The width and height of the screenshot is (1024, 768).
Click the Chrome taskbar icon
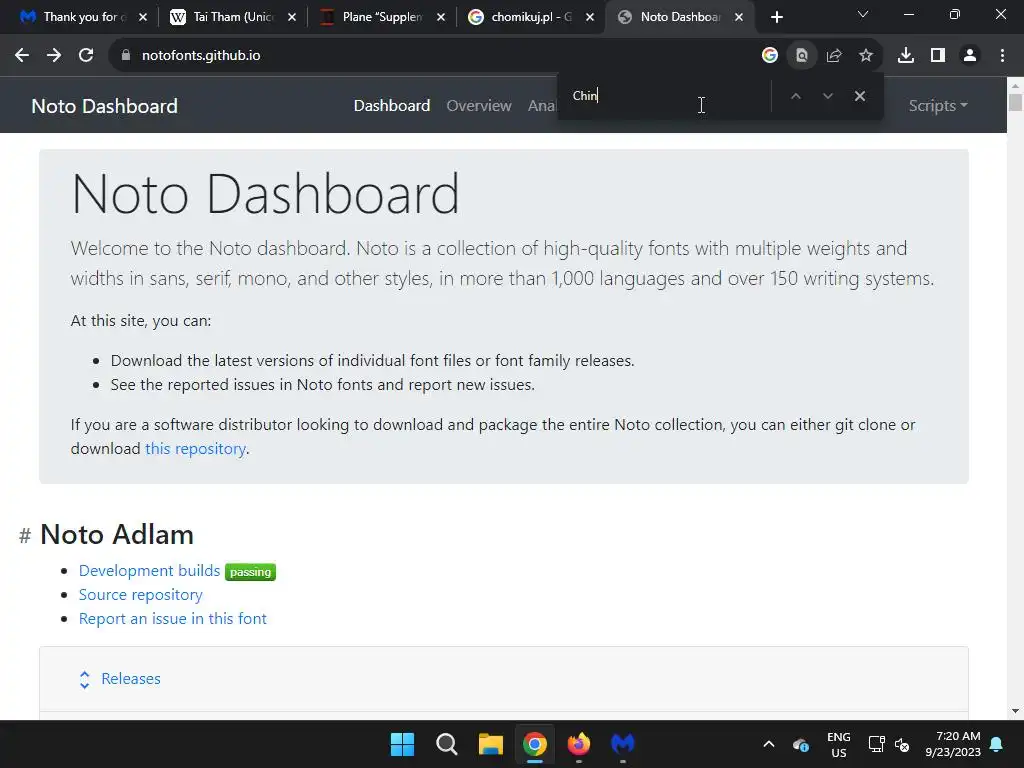click(535, 744)
